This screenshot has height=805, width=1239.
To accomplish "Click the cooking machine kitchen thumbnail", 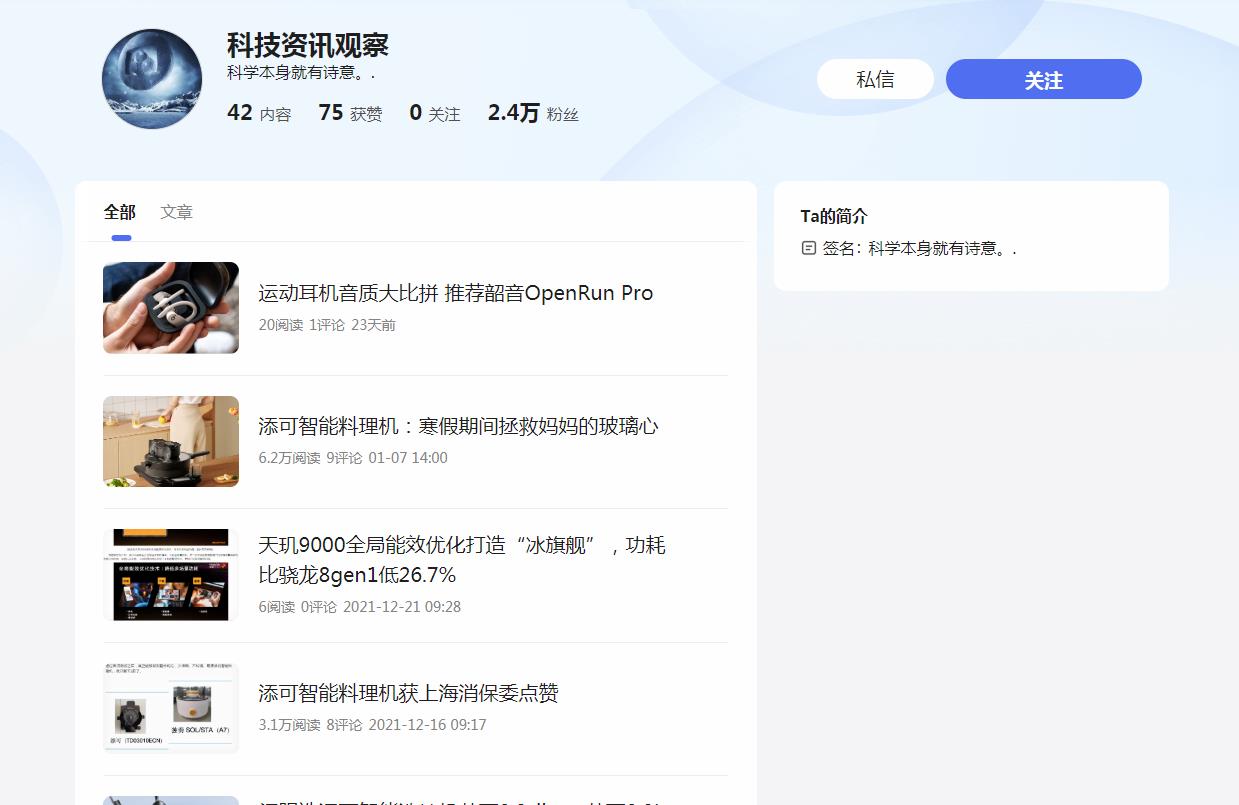I will (171, 441).
